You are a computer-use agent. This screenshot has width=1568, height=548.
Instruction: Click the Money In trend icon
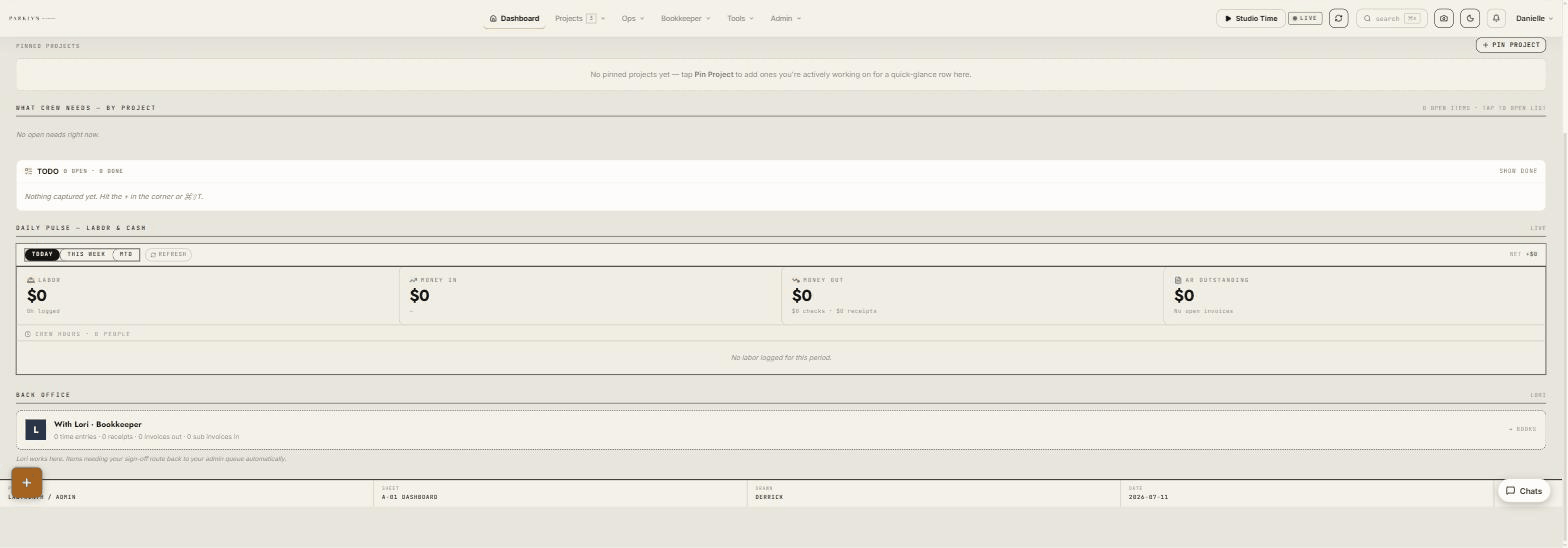click(x=413, y=280)
